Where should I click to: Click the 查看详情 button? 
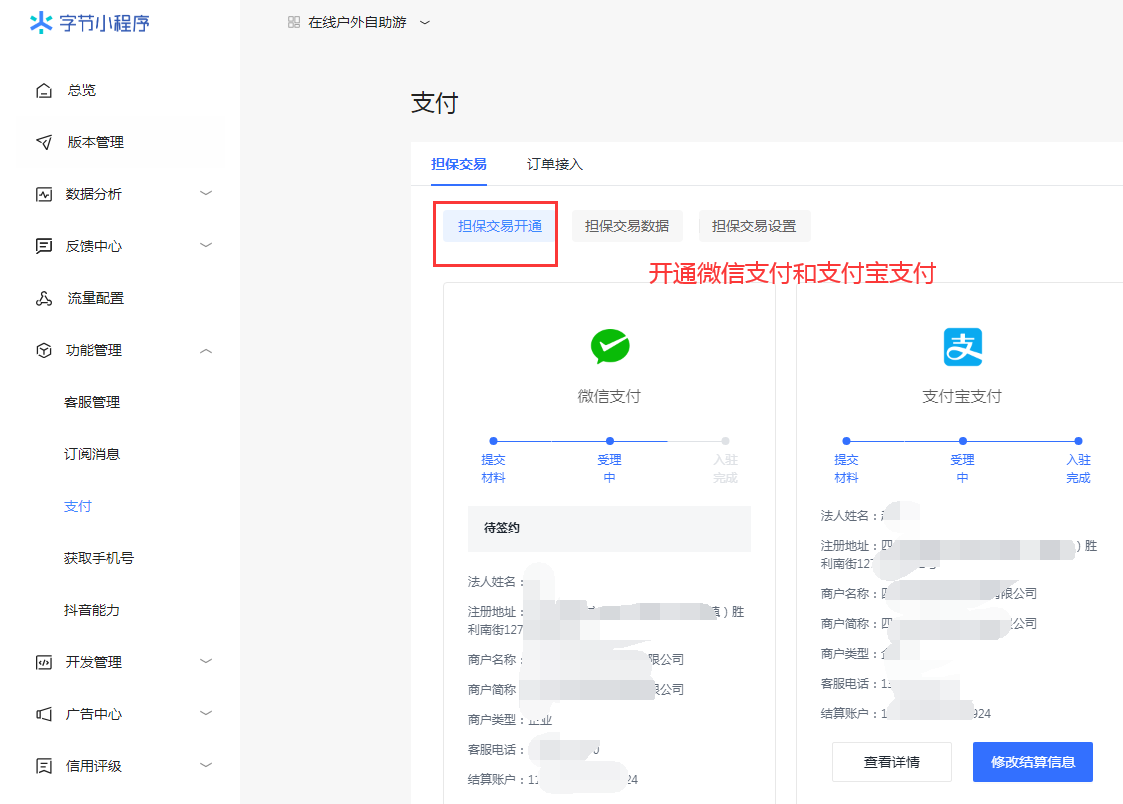click(892, 762)
